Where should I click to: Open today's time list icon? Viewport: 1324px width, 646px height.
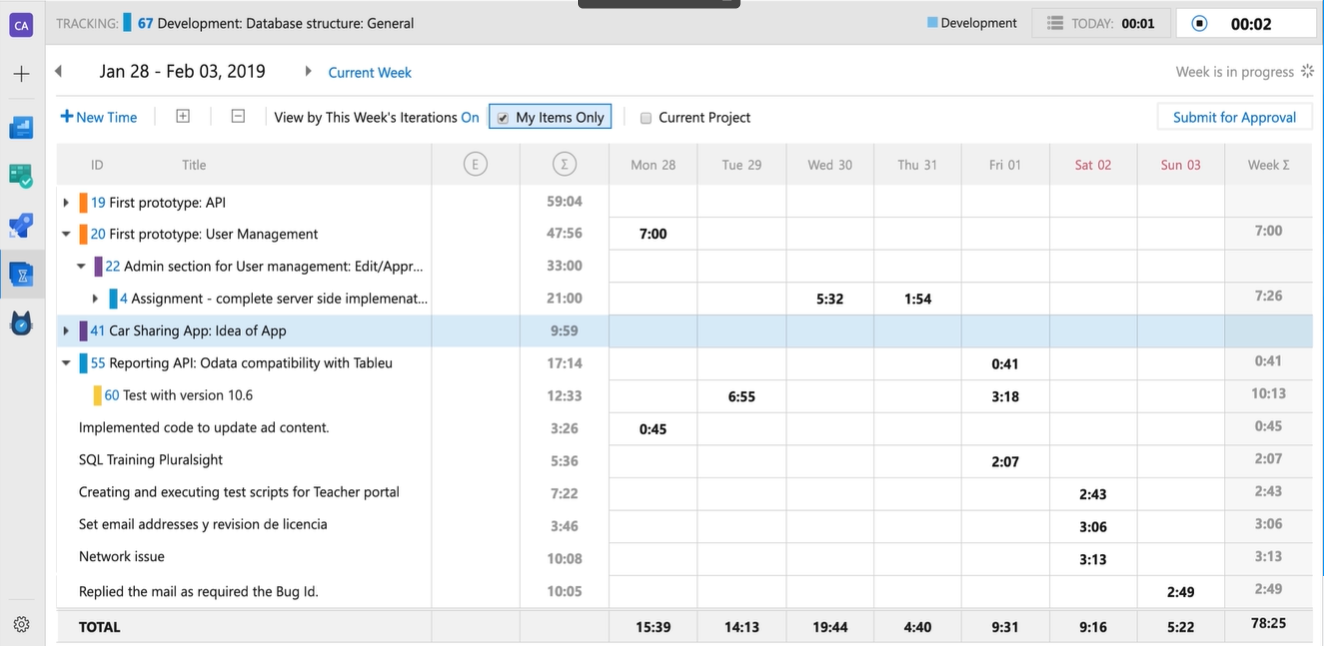(x=1055, y=24)
